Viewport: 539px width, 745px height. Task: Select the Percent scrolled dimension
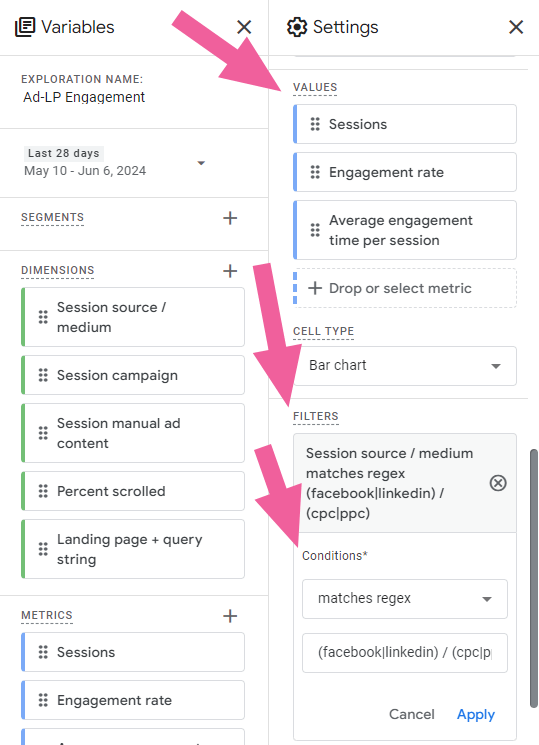[x=133, y=491]
